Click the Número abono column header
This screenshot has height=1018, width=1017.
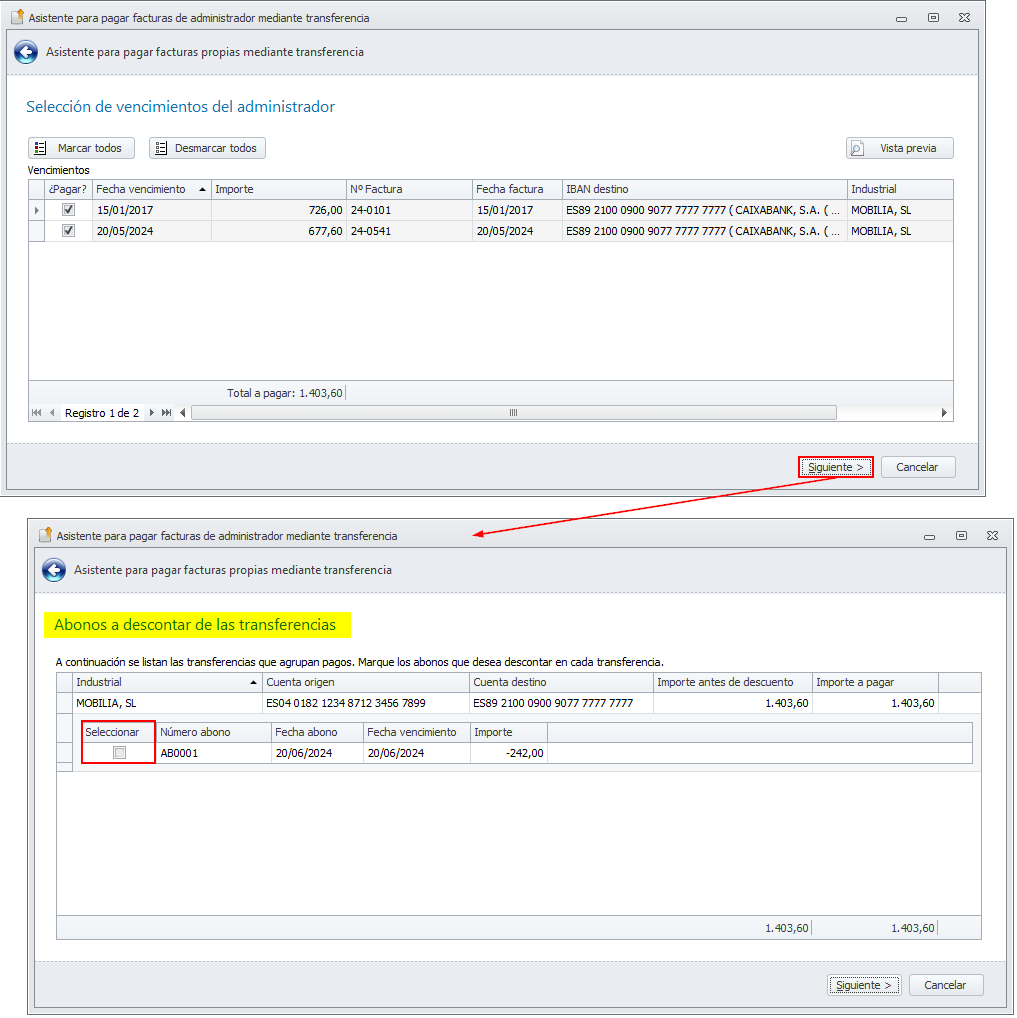tap(214, 732)
